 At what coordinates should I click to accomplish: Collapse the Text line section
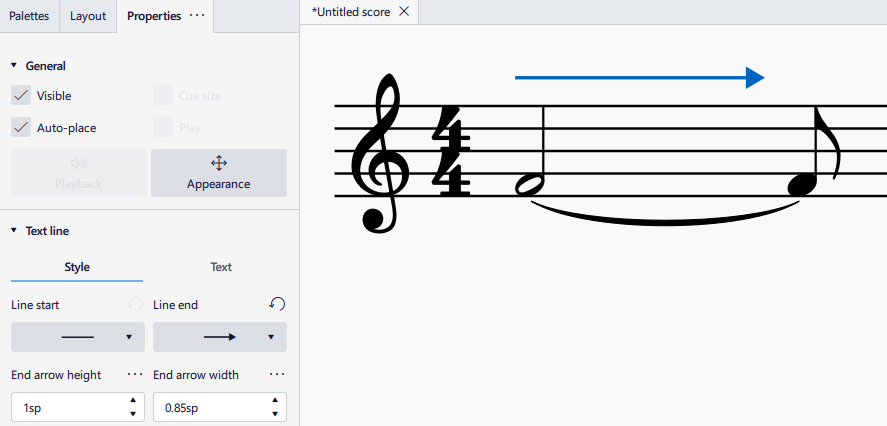pos(14,231)
